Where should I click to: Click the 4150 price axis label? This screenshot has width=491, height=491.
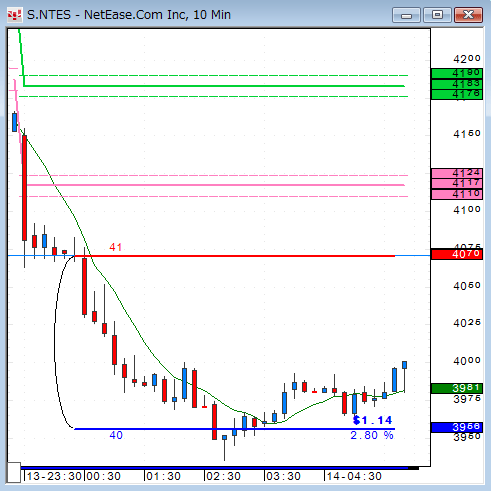click(467, 134)
